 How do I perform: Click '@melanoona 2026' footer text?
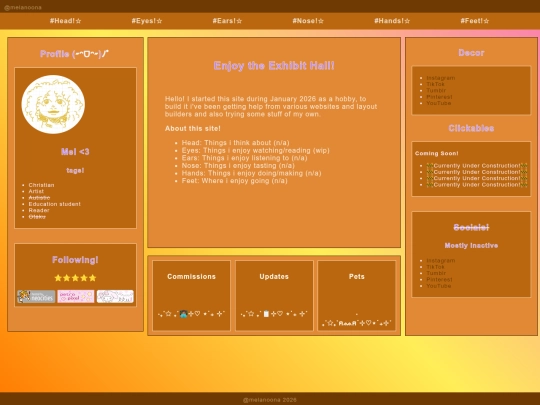270,400
